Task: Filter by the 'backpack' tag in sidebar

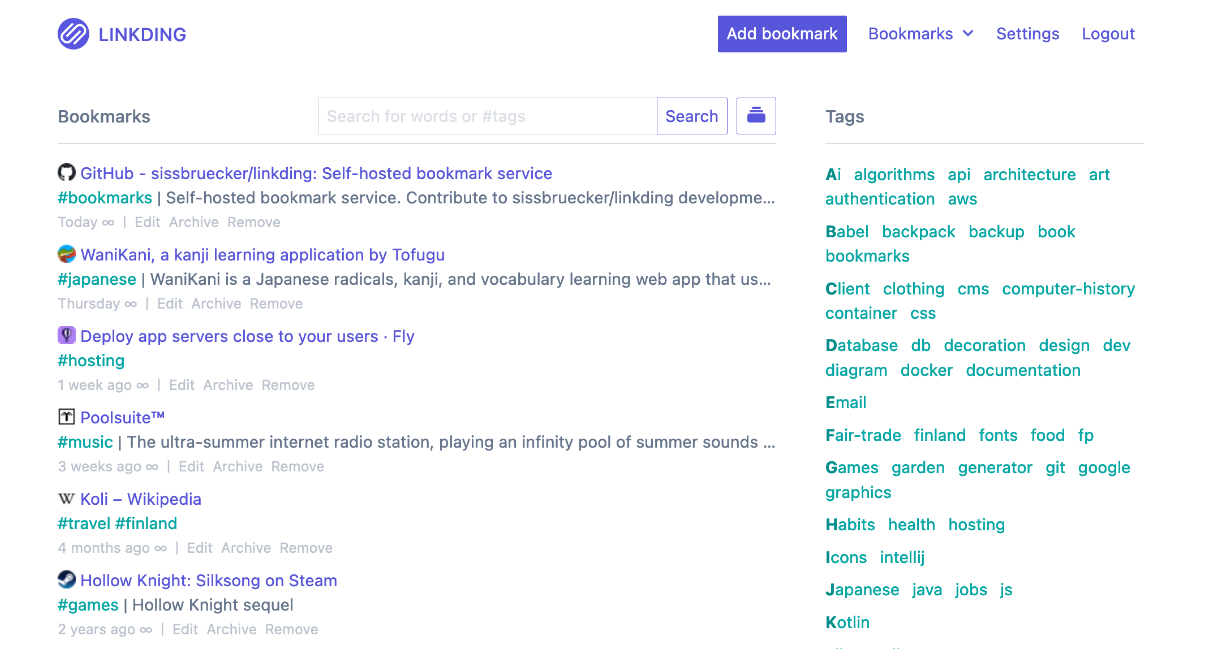Action: (919, 231)
